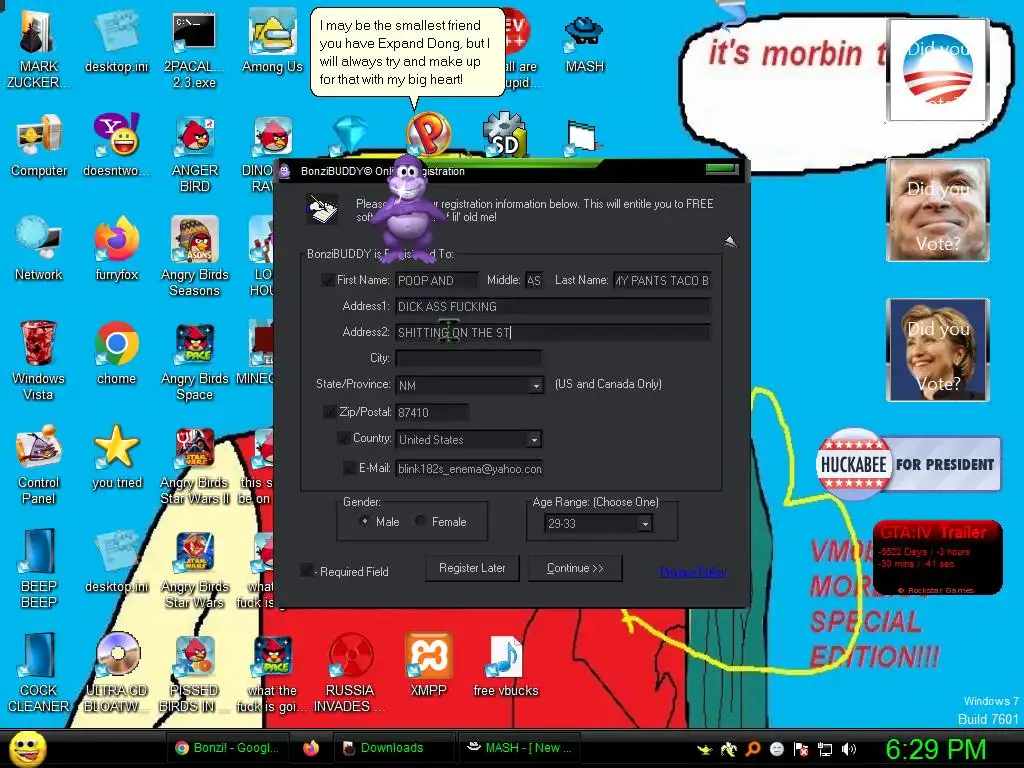
Task: Open the Control Panel desktop icon
Action: pyautogui.click(x=39, y=465)
